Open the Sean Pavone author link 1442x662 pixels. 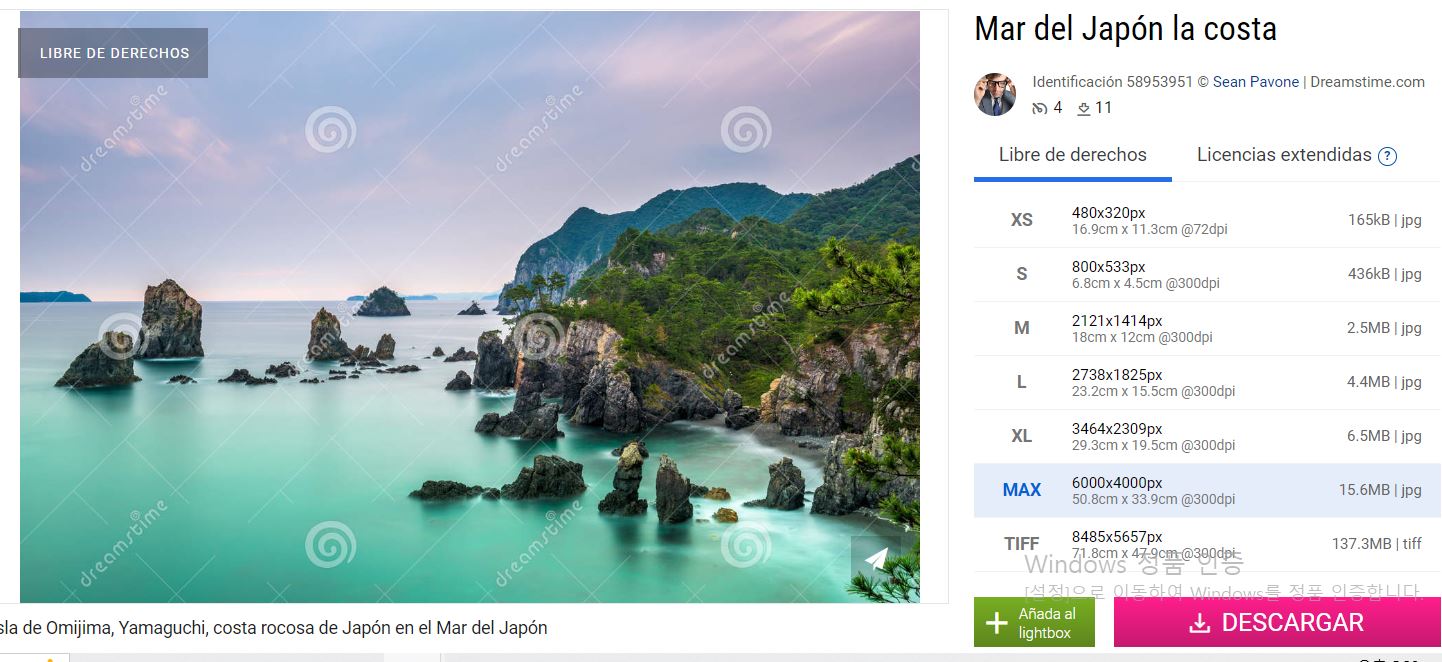click(x=1256, y=82)
